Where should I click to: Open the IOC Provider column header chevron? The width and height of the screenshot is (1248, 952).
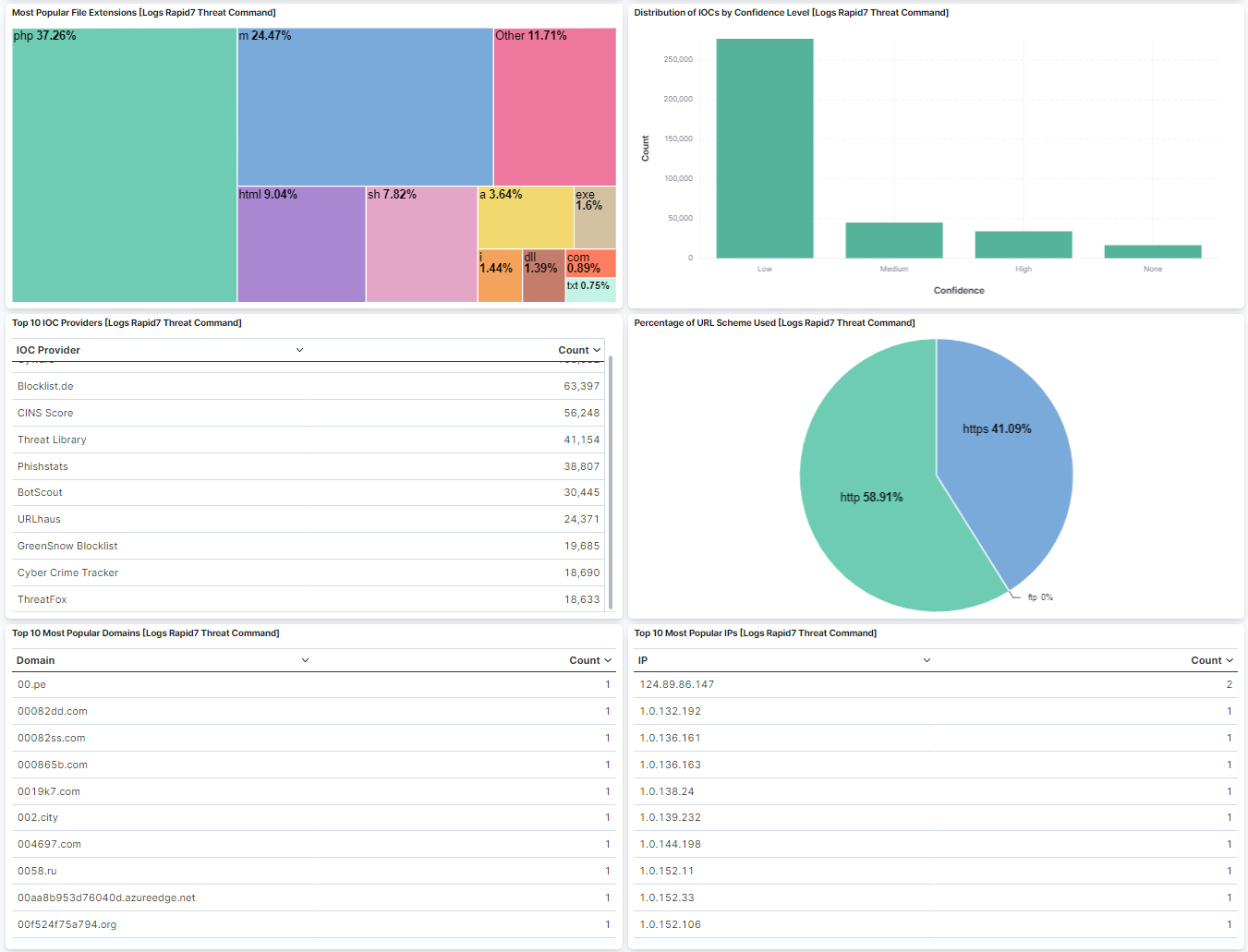click(299, 350)
